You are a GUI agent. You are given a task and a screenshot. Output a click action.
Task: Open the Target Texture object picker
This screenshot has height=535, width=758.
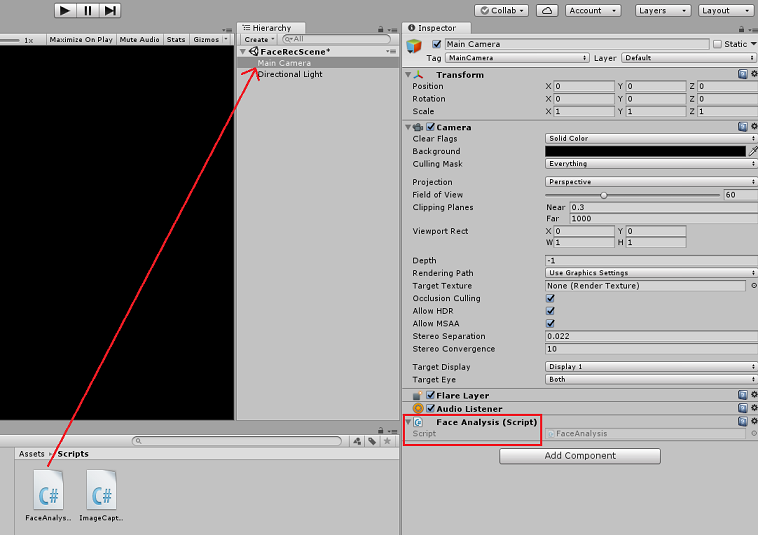pos(754,286)
